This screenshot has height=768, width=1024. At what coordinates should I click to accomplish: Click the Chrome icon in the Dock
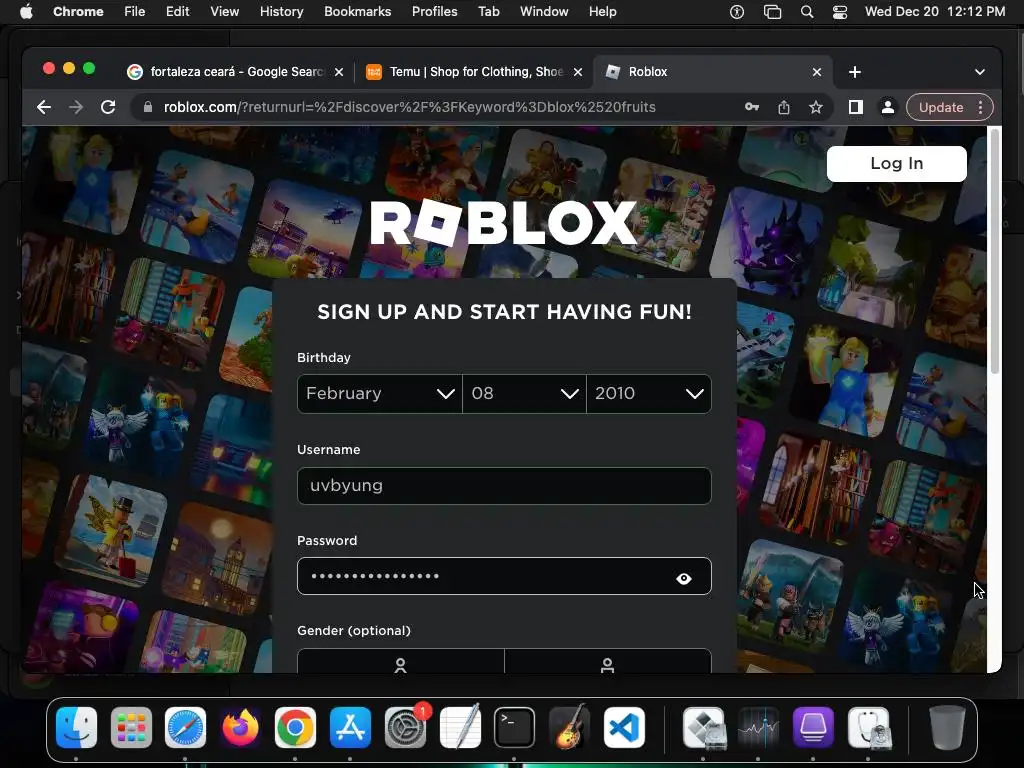point(295,728)
